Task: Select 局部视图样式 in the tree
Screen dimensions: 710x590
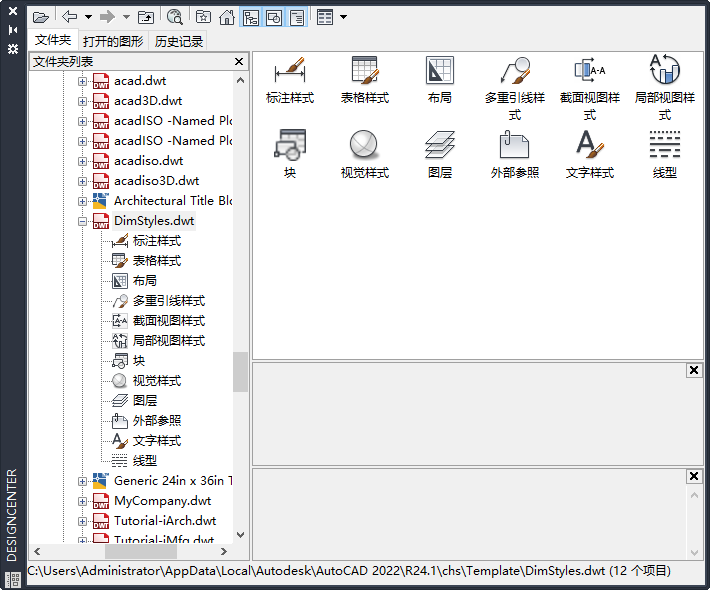Action: tap(169, 341)
